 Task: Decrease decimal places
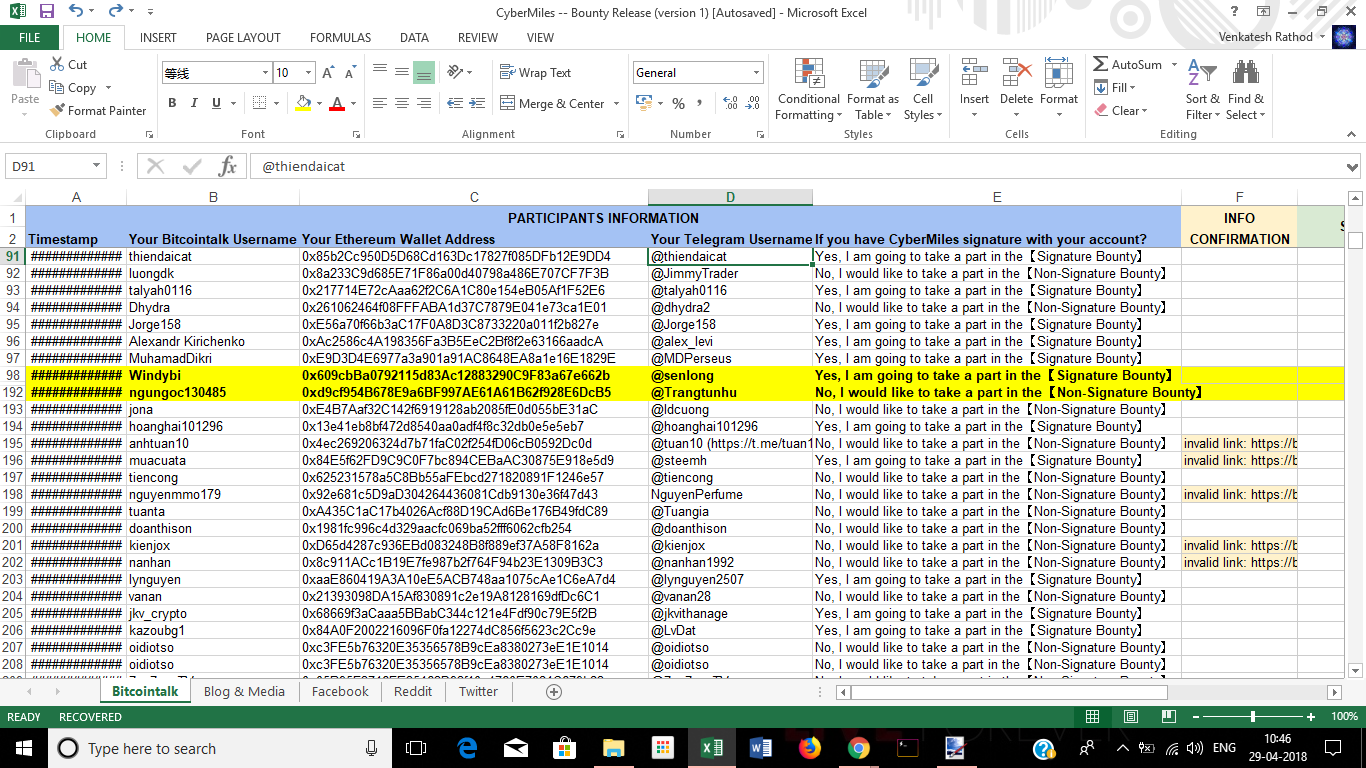(753, 103)
